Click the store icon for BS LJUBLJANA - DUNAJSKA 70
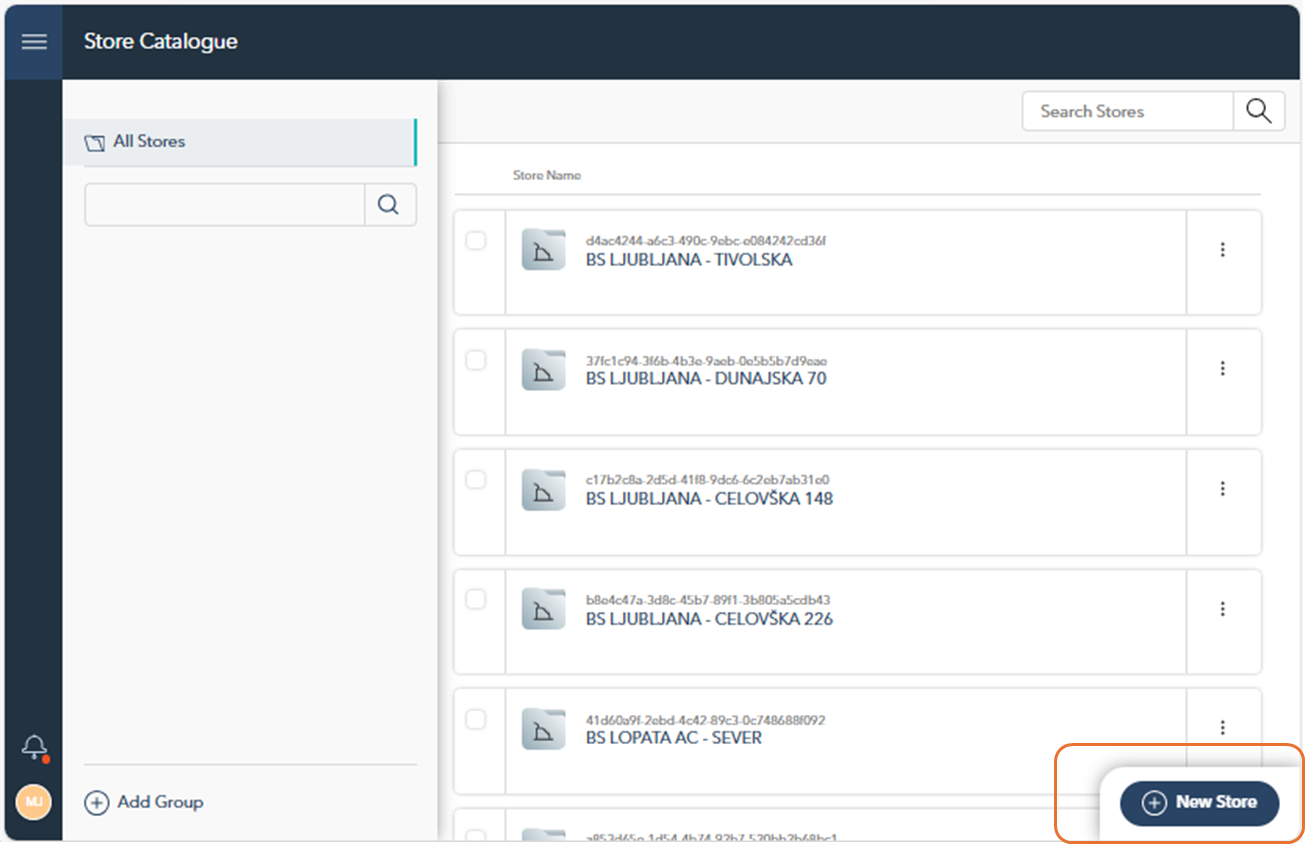The image size is (1305, 844). [x=544, y=369]
